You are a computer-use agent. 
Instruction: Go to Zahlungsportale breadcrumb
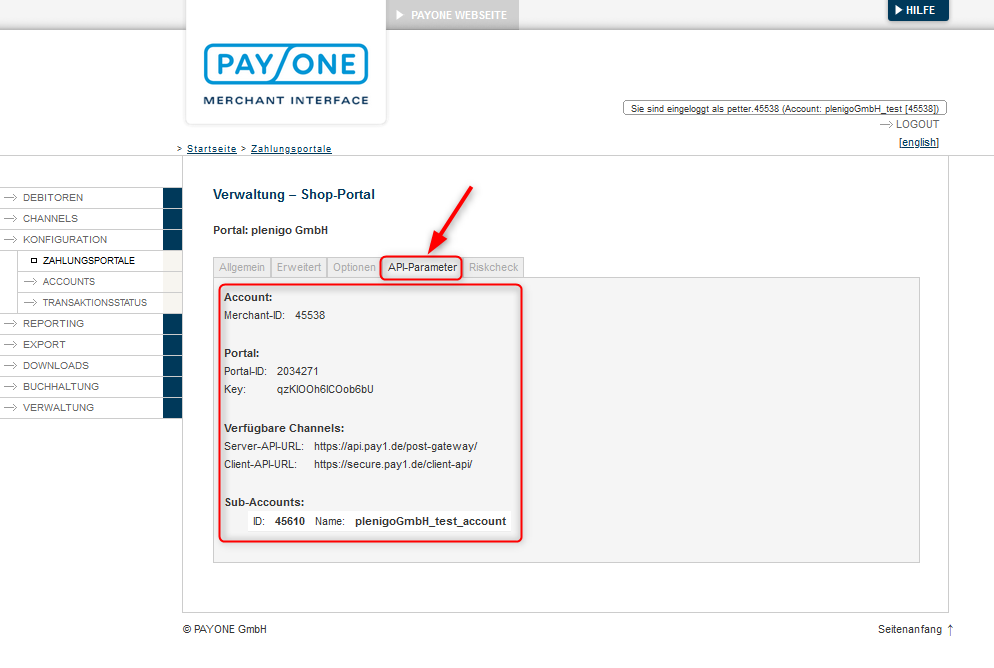point(291,148)
